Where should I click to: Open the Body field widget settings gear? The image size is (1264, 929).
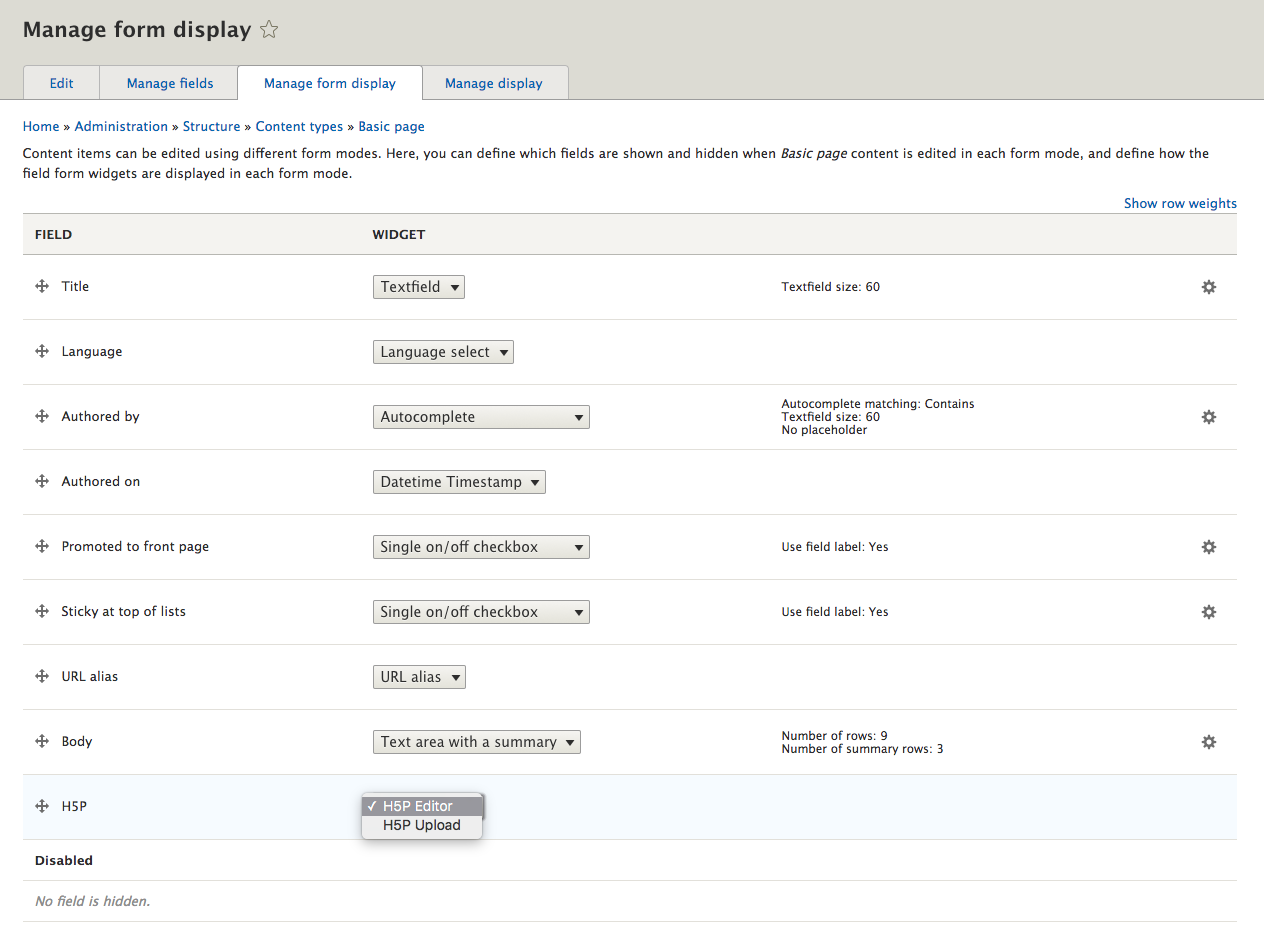pyautogui.click(x=1208, y=742)
